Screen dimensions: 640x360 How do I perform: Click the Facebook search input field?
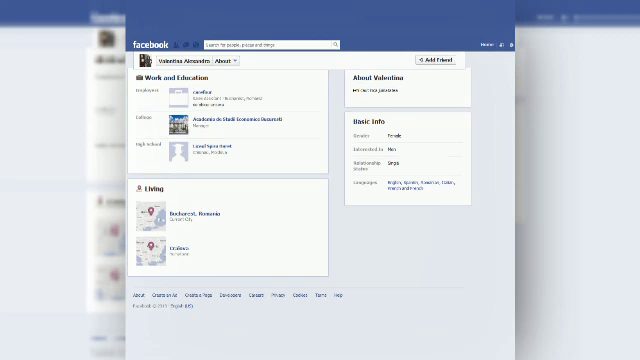[268, 44]
